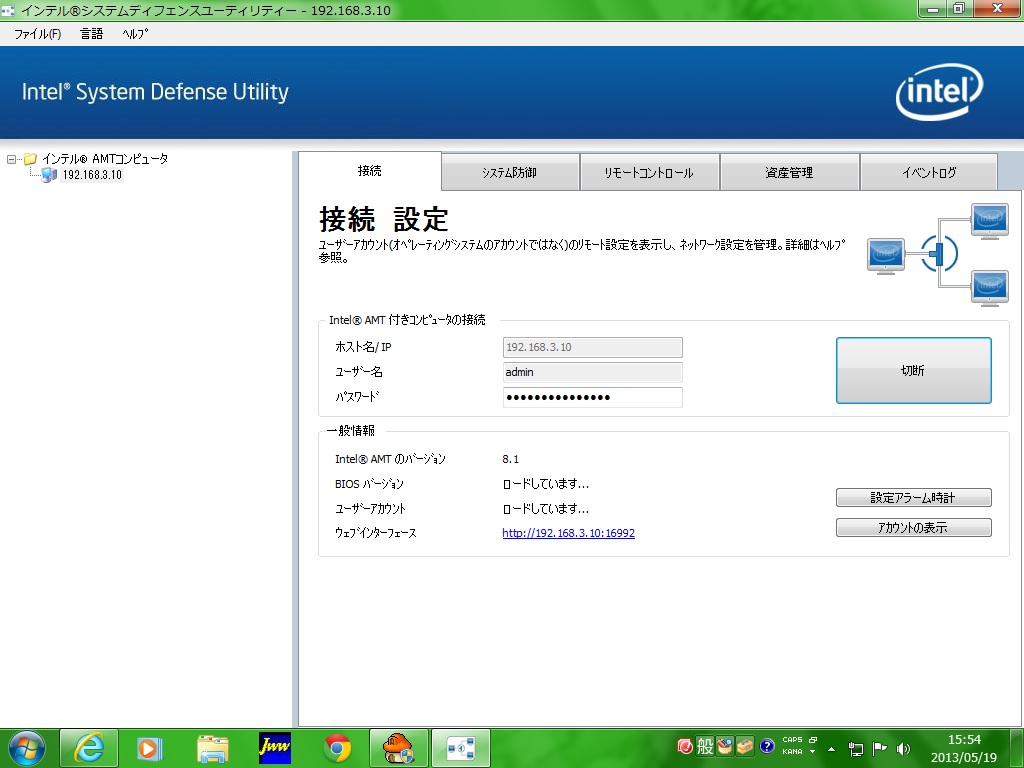
Task: Show hidden tray icons arrow
Action: pos(831,748)
